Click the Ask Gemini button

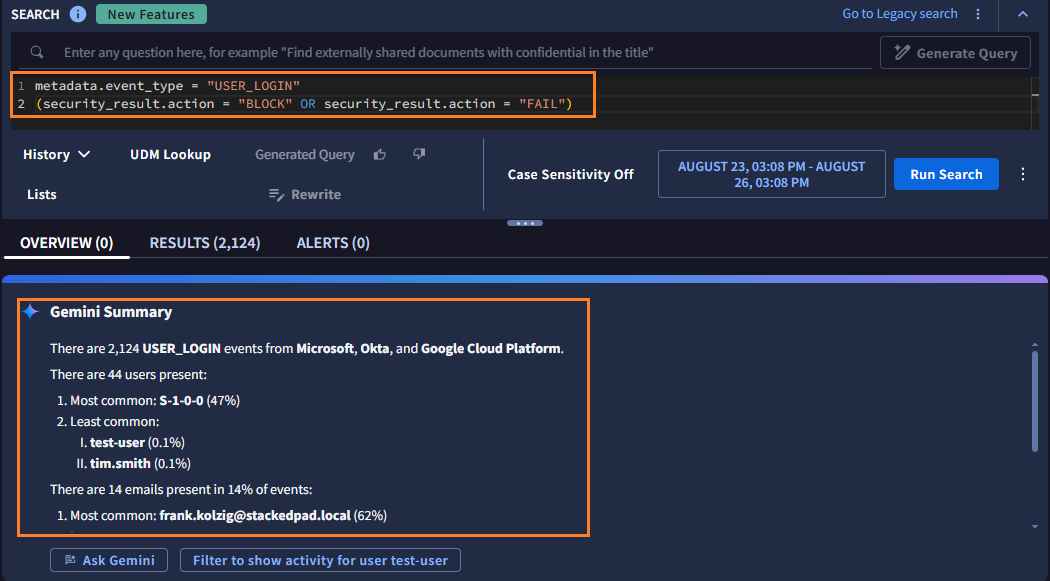point(109,560)
